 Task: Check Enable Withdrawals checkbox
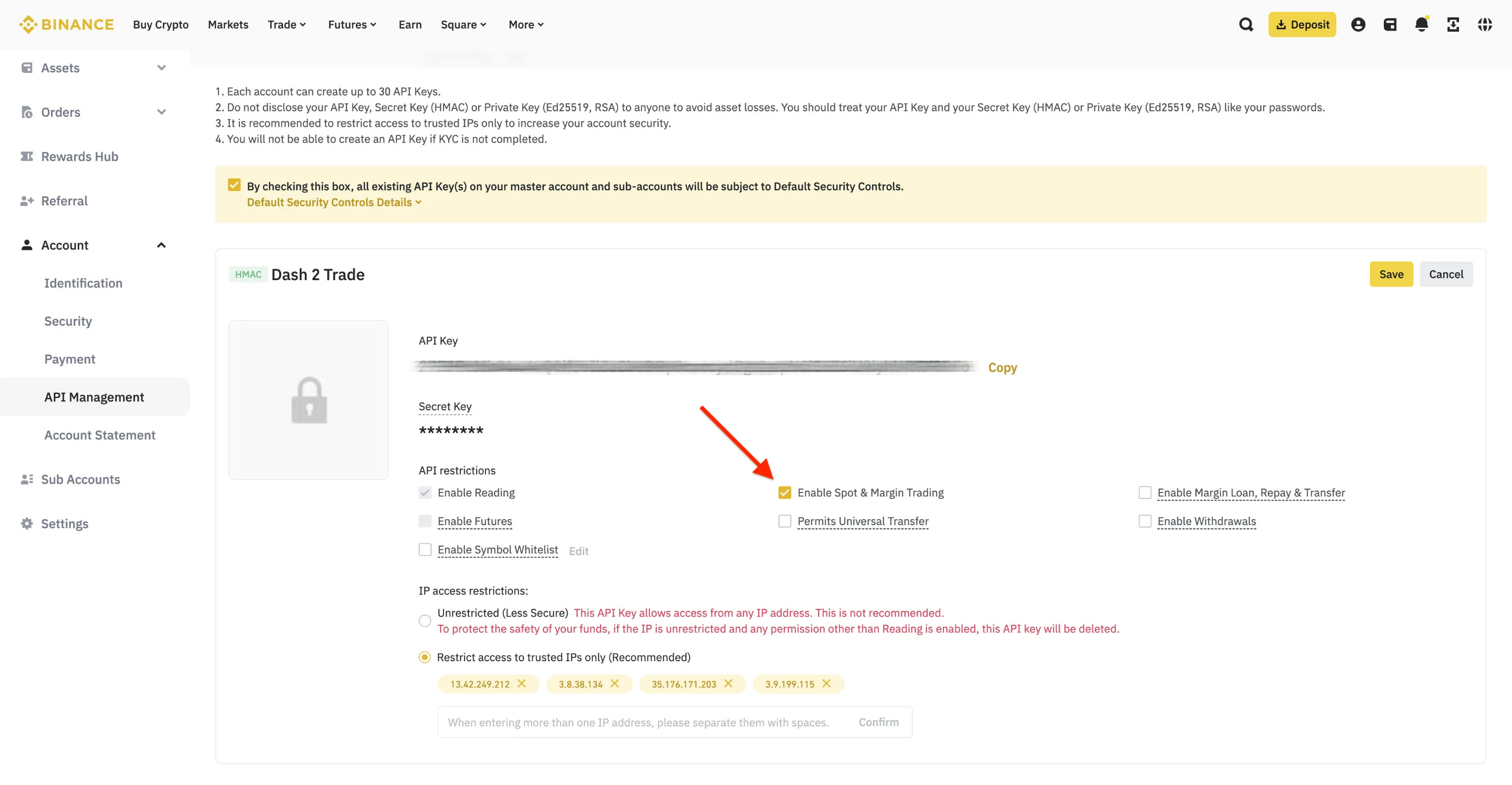pyautogui.click(x=1145, y=521)
